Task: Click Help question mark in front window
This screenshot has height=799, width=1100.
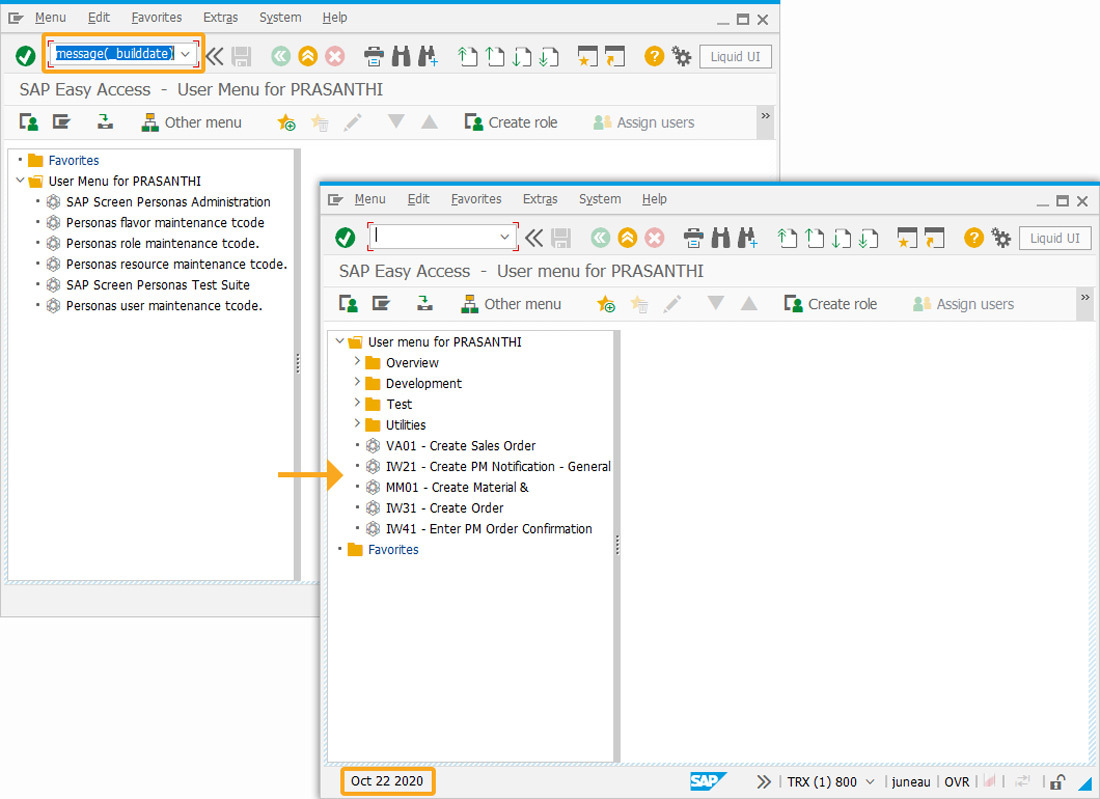Action: (x=974, y=238)
